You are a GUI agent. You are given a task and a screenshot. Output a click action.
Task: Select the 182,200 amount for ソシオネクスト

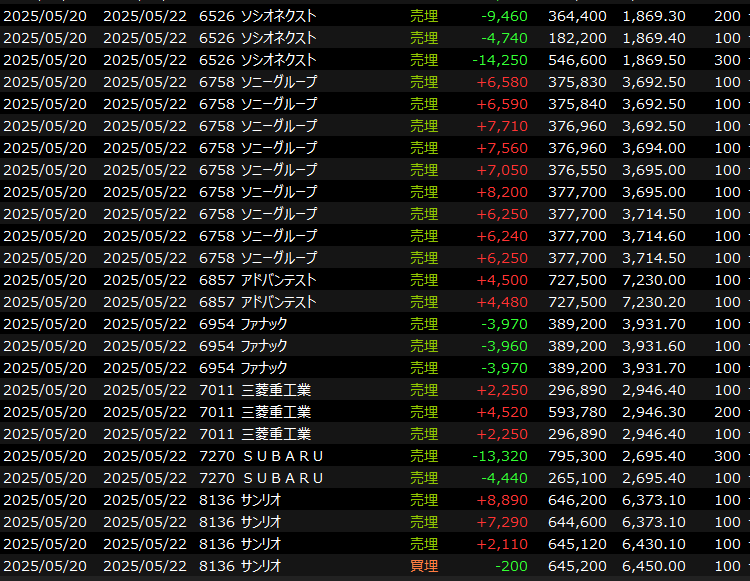click(x=577, y=38)
